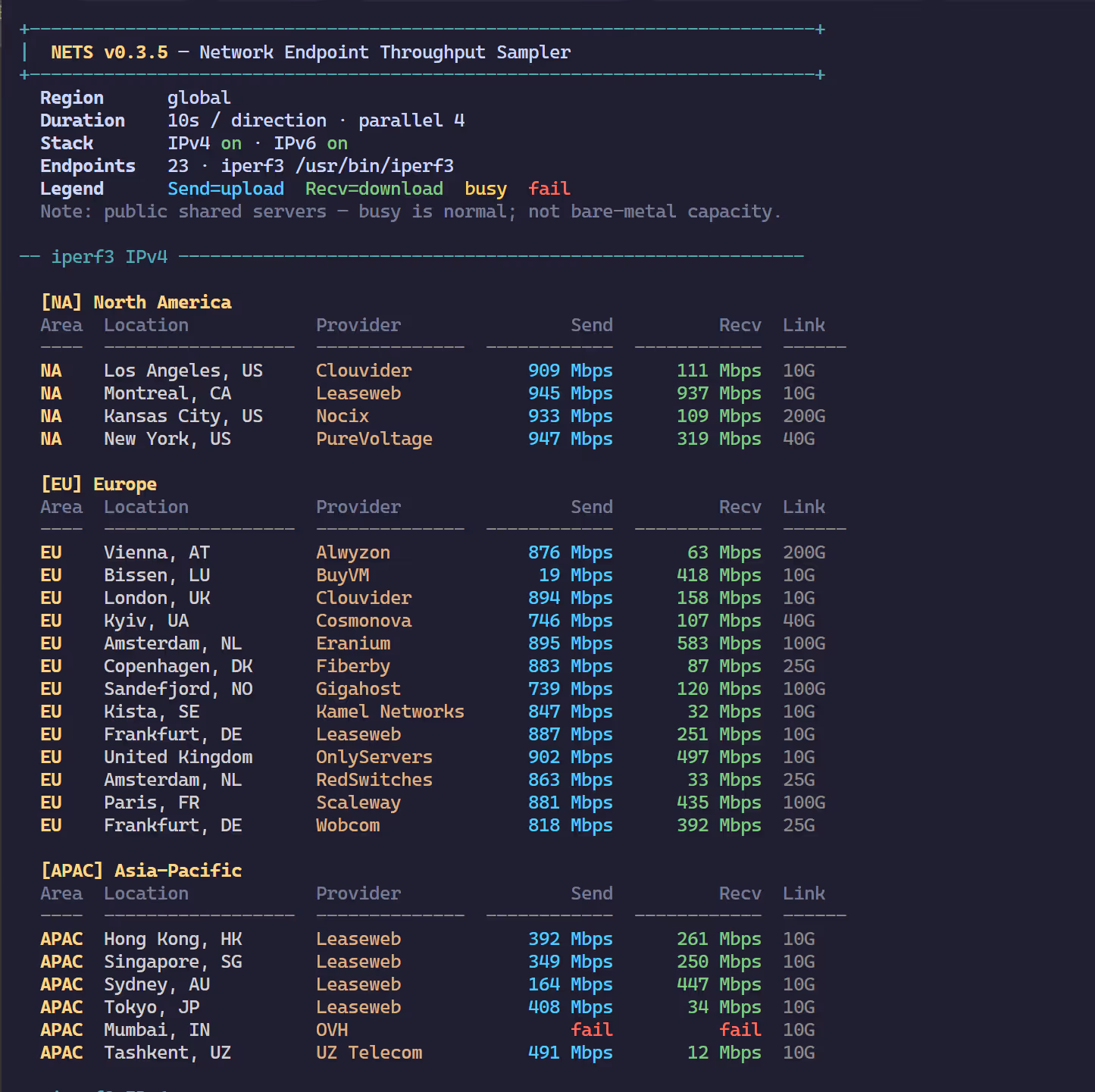Click the "19 Mbps" send value for BuyVM

576,575
